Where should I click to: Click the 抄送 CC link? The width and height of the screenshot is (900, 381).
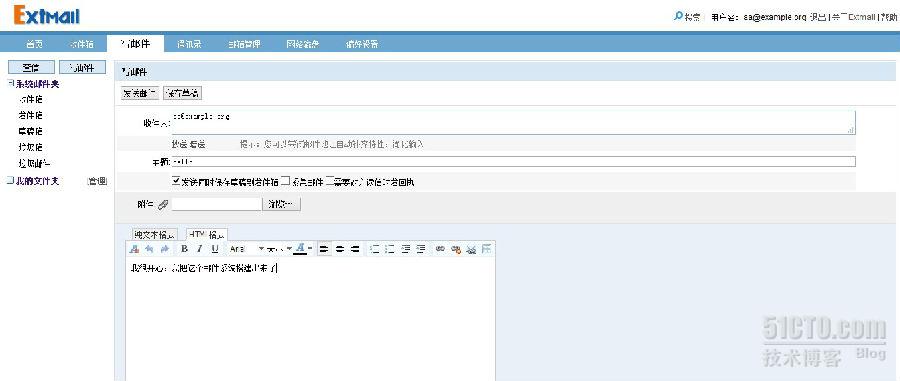(180, 144)
